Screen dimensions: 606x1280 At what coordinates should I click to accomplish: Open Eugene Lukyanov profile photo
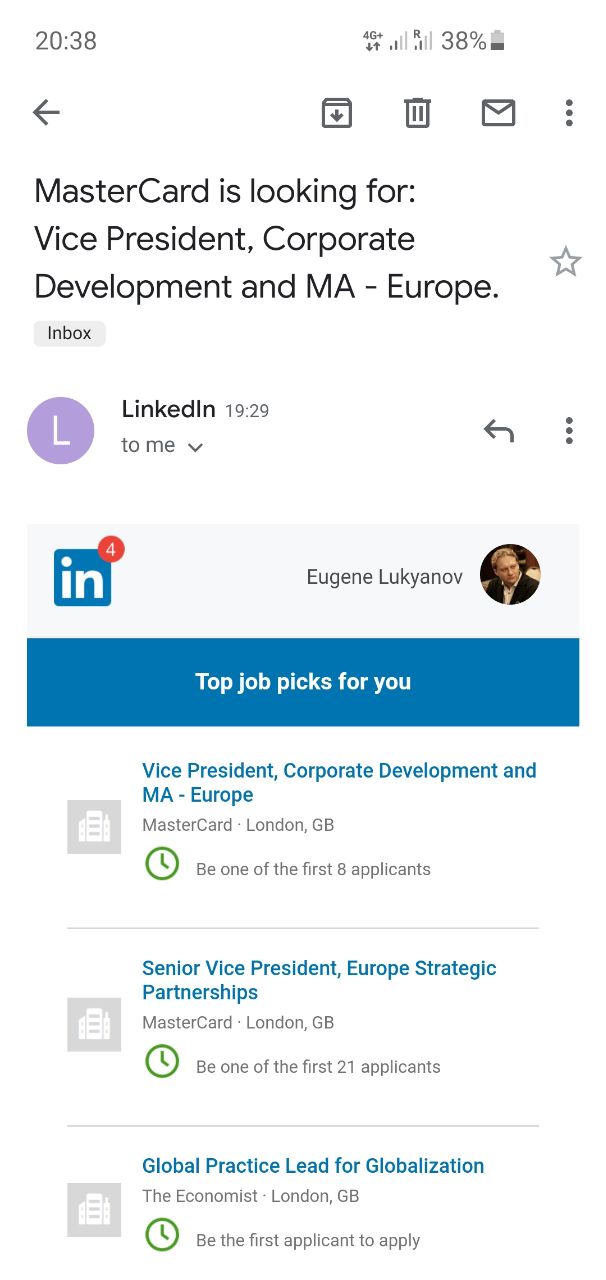[510, 576]
